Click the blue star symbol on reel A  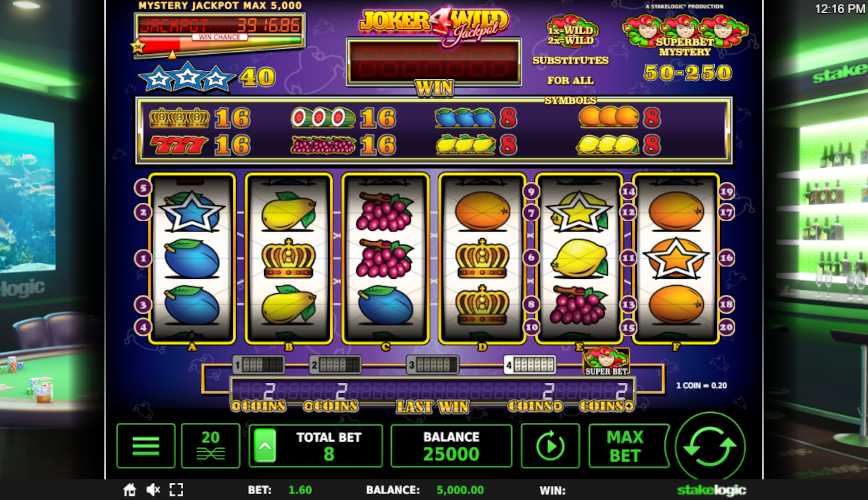tap(192, 211)
